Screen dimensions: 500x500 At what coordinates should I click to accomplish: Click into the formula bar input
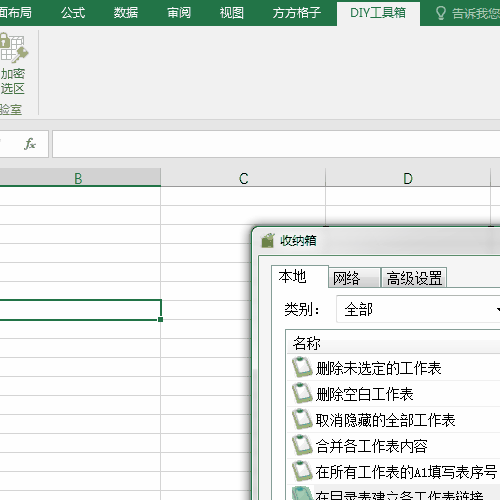tap(276, 144)
